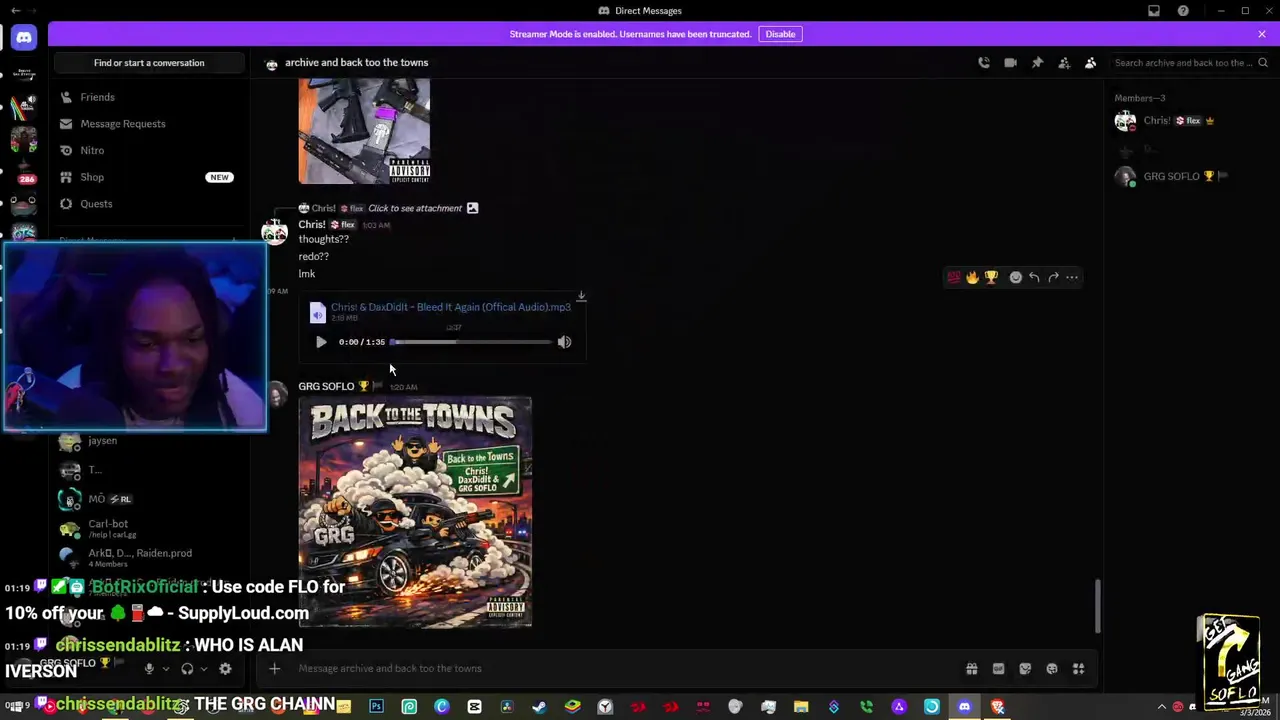The image size is (1280, 720).
Task: Click to see attachment in reply preview
Action: pyautogui.click(x=415, y=208)
